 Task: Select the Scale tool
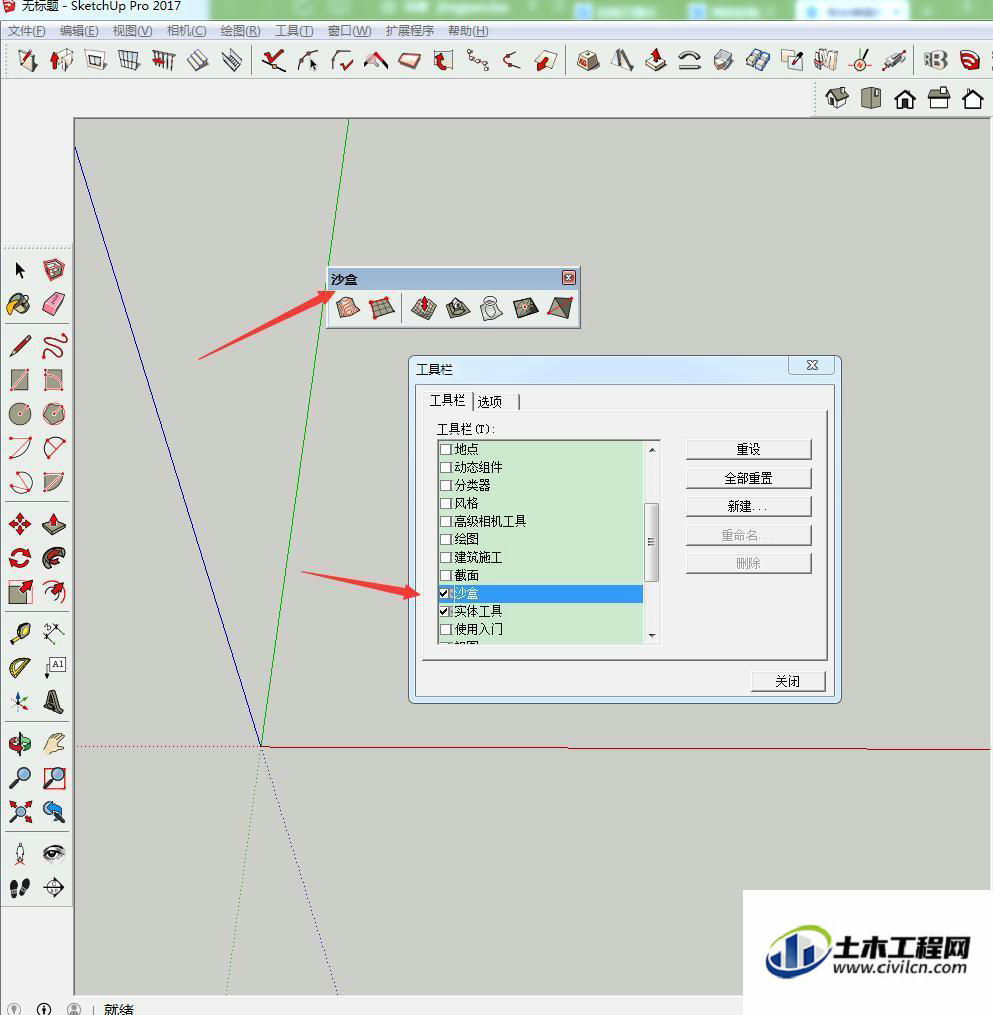[20, 592]
